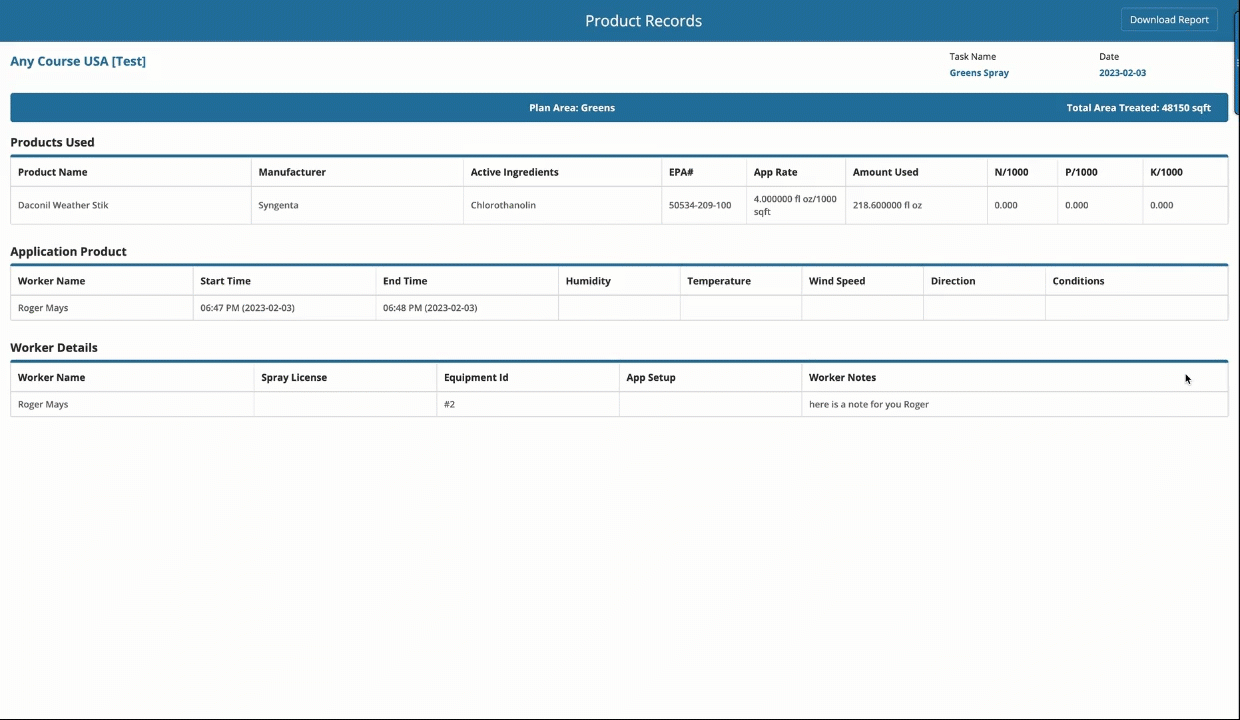1240x720 pixels.
Task: Click the Equipment Id value #2
Action: tap(450, 404)
